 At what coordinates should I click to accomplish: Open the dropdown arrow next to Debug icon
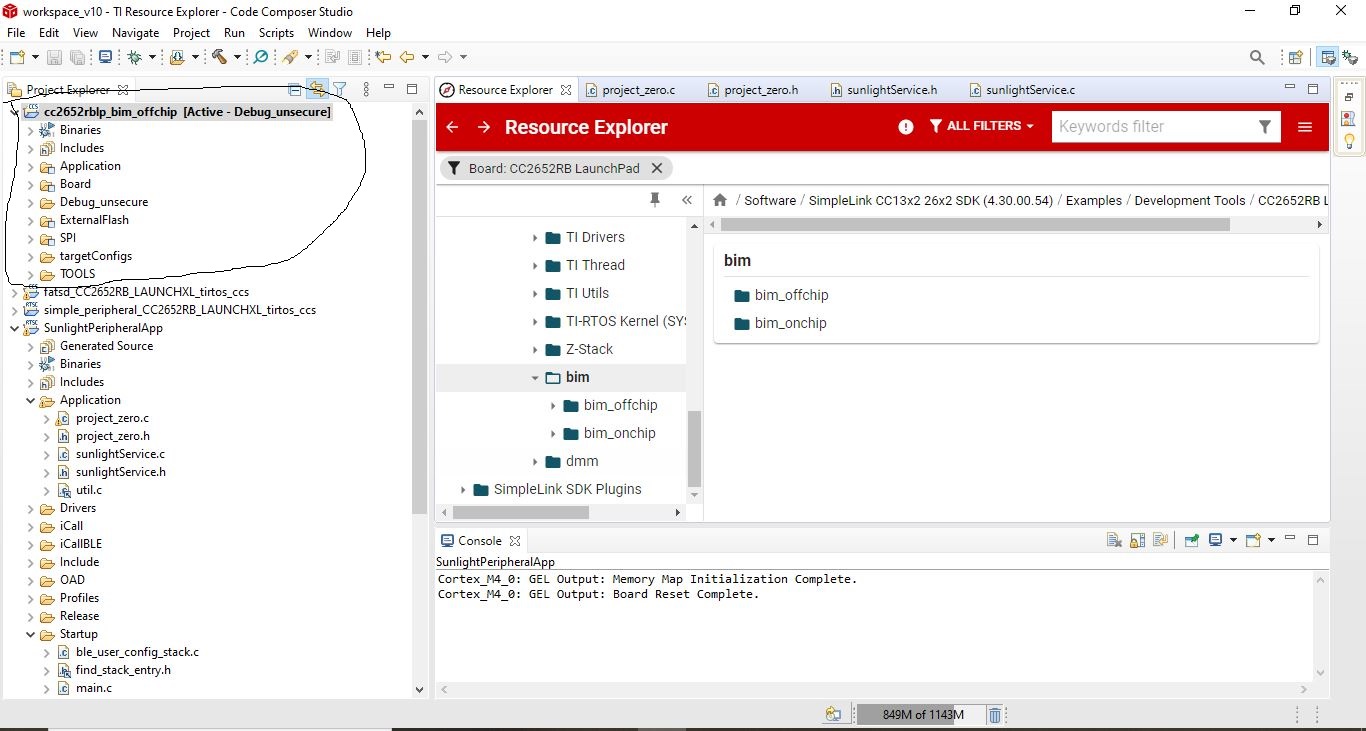[x=153, y=57]
